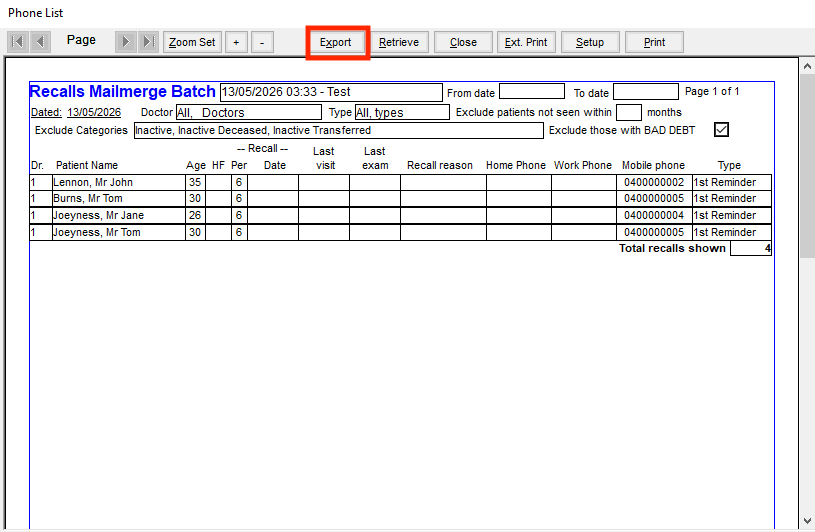Select patient 'Burns, Mr Tom'
Screen dimensions: 815x532
tap(88, 198)
